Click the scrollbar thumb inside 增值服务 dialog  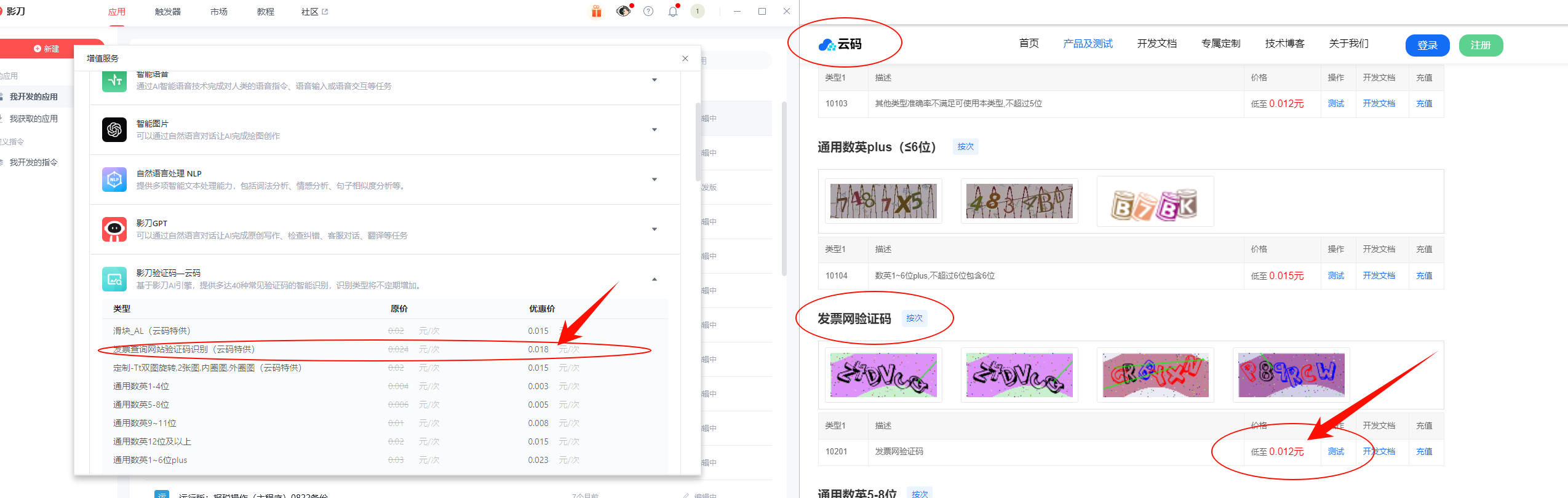click(698, 141)
